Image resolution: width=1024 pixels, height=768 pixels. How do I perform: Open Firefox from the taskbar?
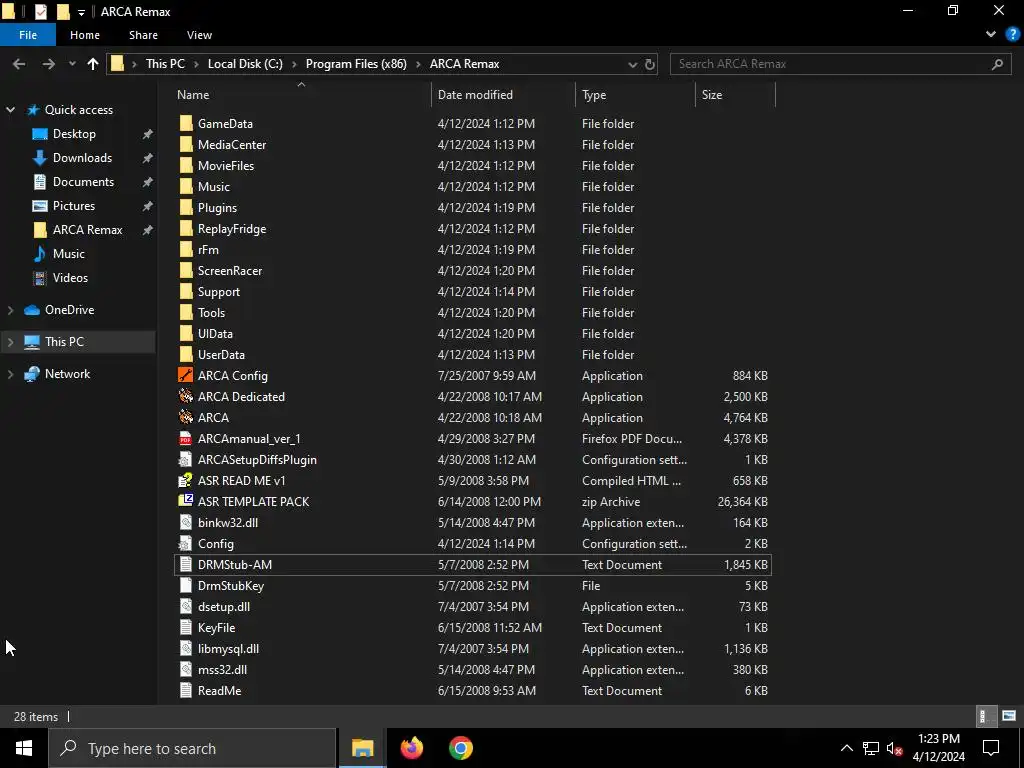(x=411, y=748)
